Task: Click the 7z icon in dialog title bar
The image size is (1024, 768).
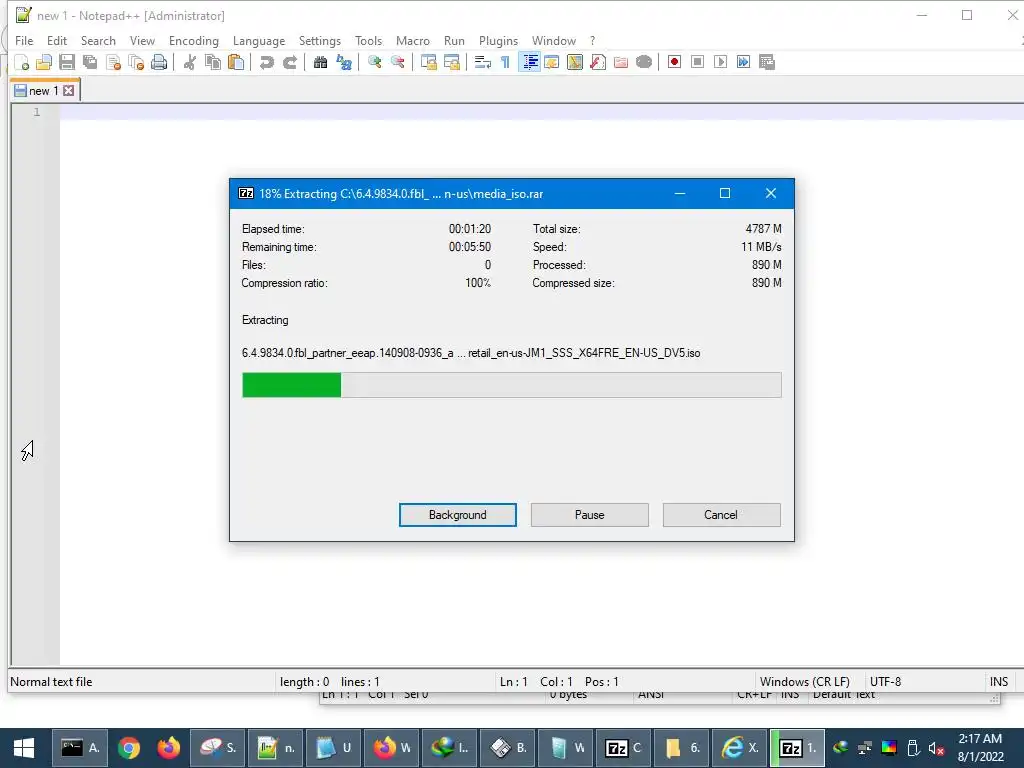Action: click(246, 193)
